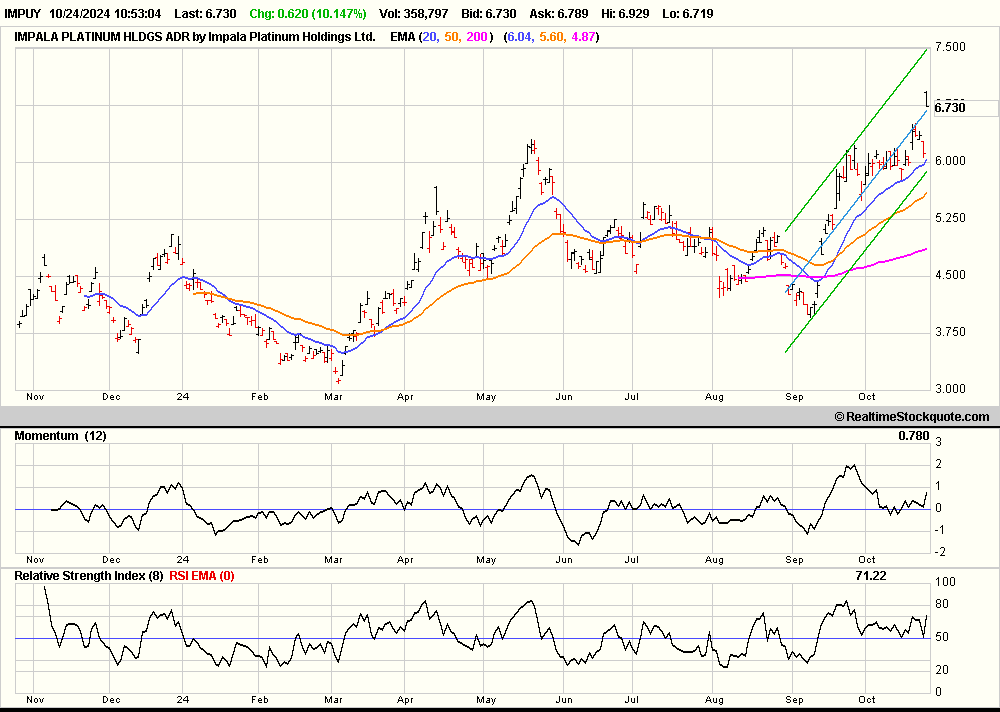Click the Oct label on the price chart axis

tap(867, 397)
